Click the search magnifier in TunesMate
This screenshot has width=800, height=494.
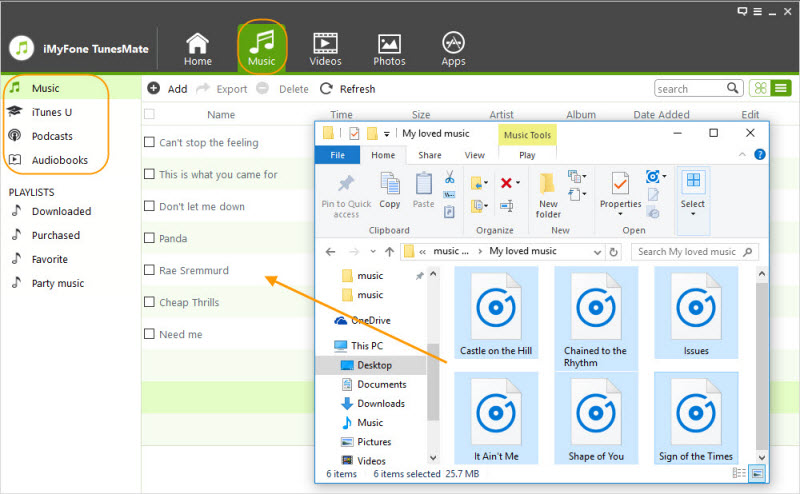pos(732,88)
